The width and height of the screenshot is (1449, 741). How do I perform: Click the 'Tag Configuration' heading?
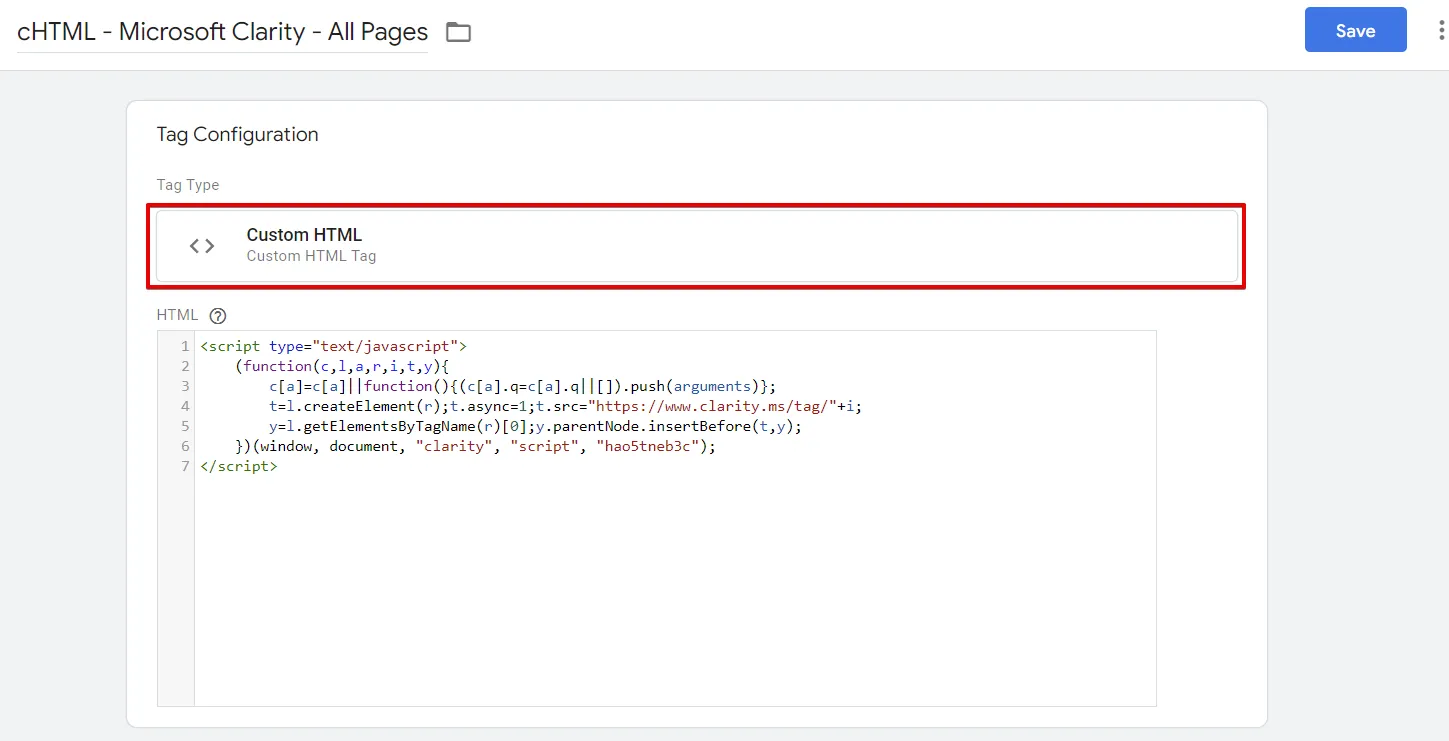click(x=237, y=134)
